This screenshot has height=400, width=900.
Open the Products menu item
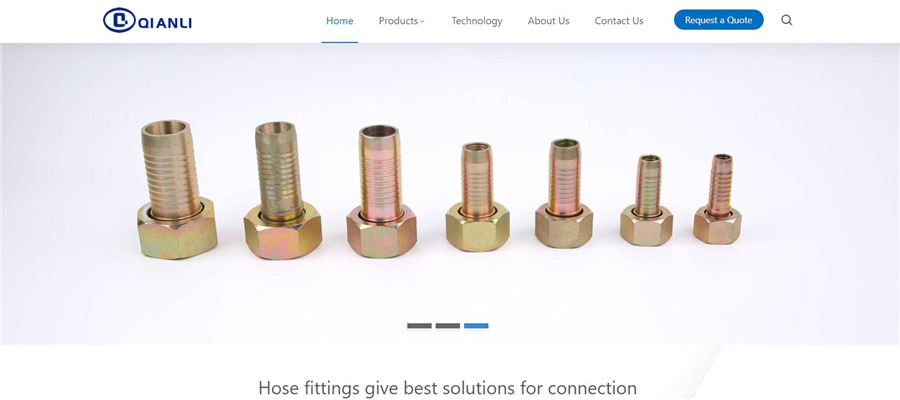[398, 21]
